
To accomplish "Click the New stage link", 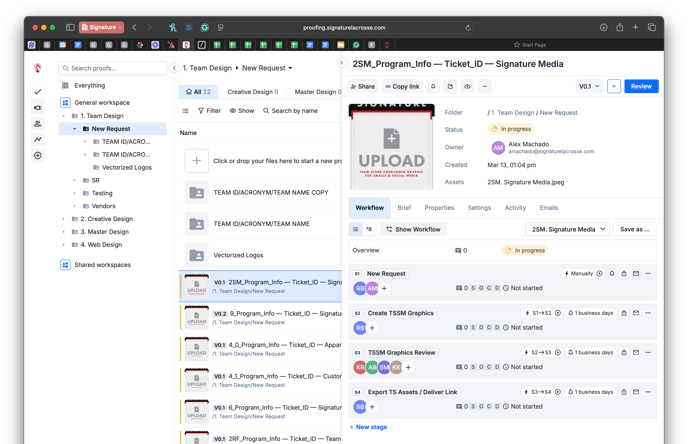I will click(368, 427).
